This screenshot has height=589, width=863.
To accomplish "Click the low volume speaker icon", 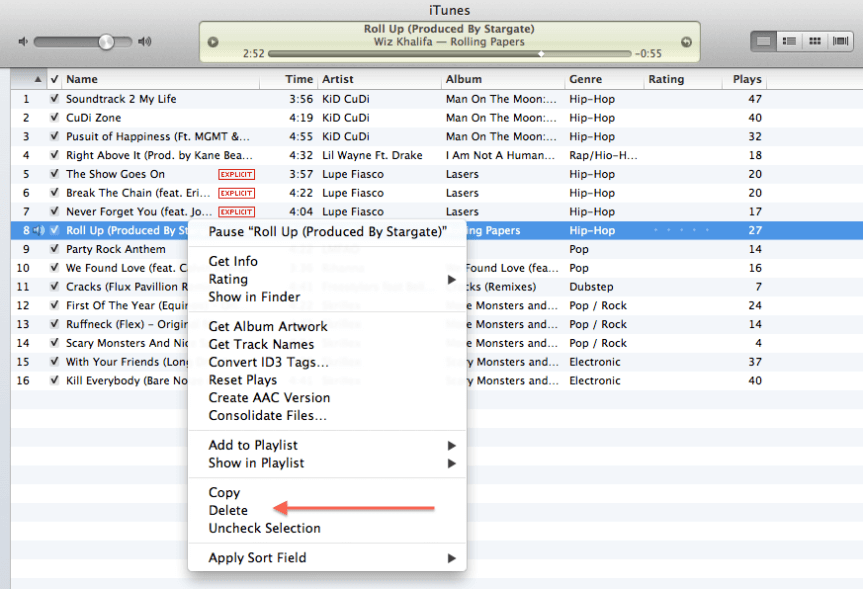I will tap(23, 42).
